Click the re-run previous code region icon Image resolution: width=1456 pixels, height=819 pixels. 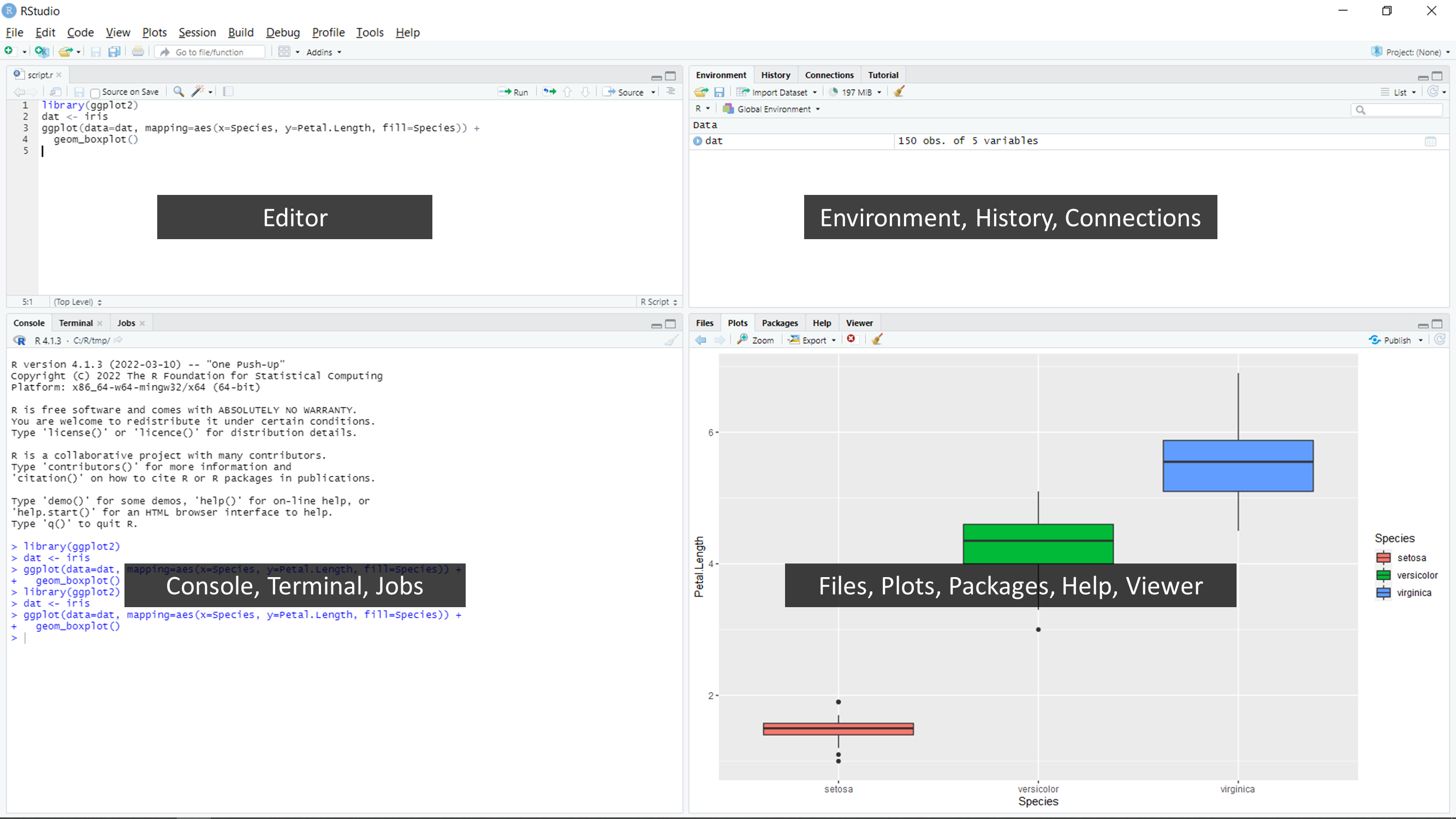549,92
